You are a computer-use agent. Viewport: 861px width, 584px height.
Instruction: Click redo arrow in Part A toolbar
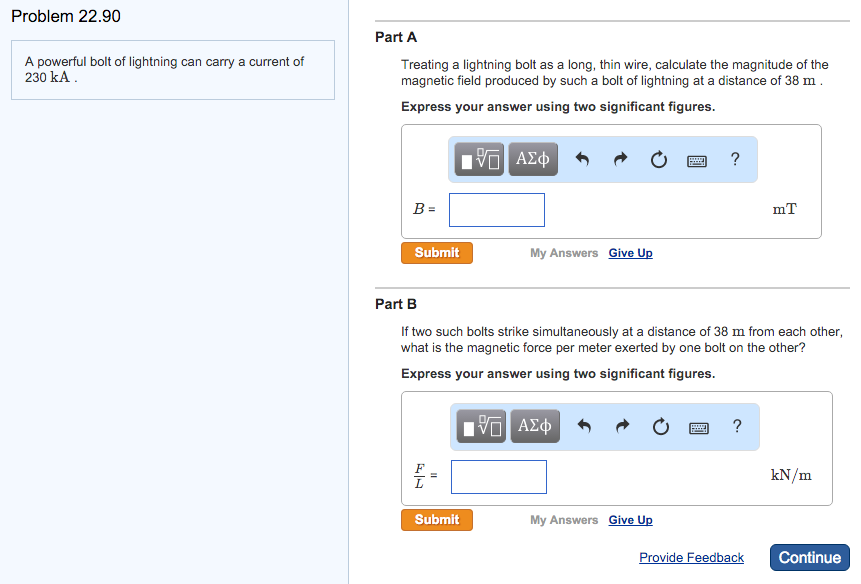[x=621, y=160]
